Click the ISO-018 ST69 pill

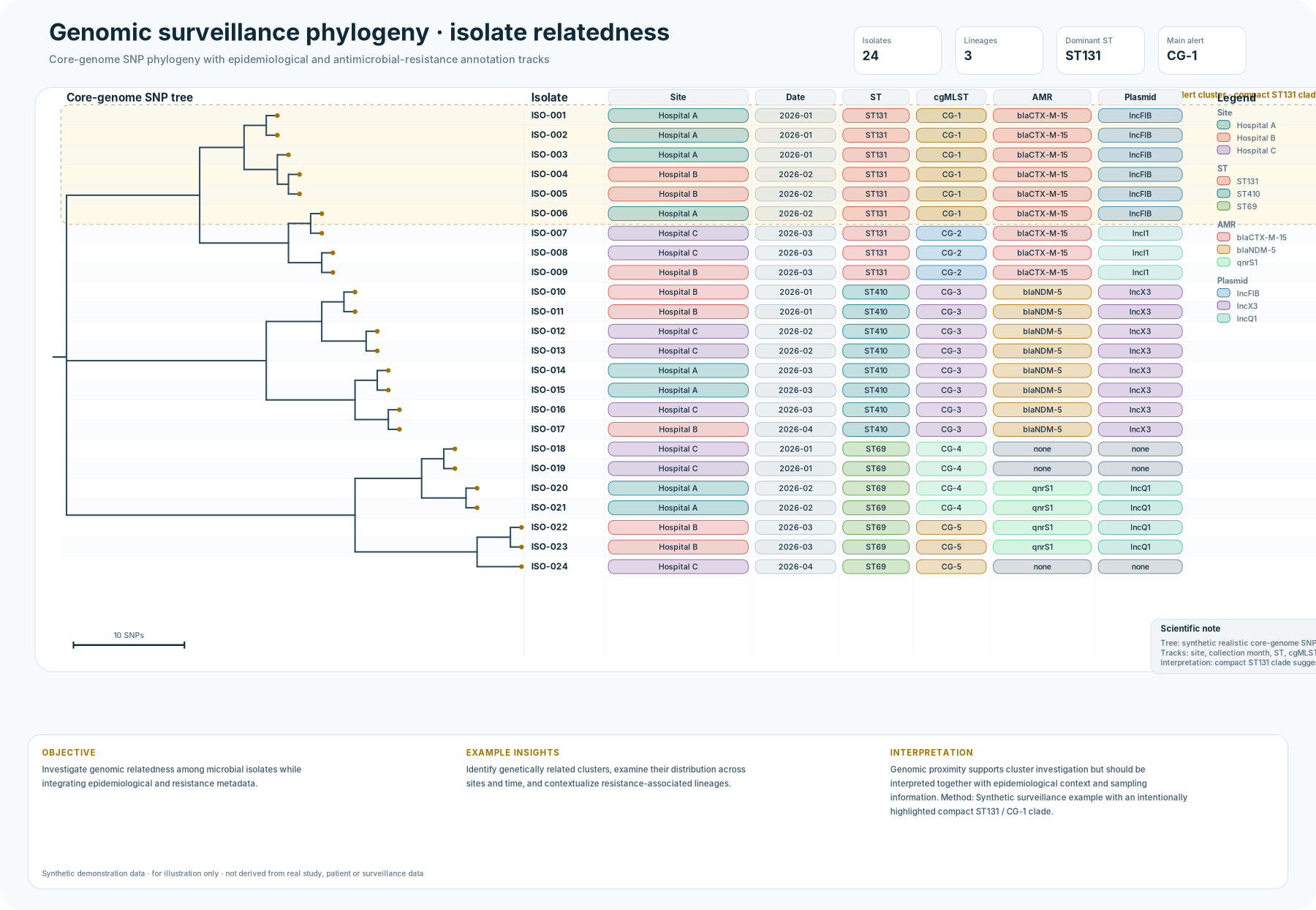pyautogui.click(x=876, y=449)
